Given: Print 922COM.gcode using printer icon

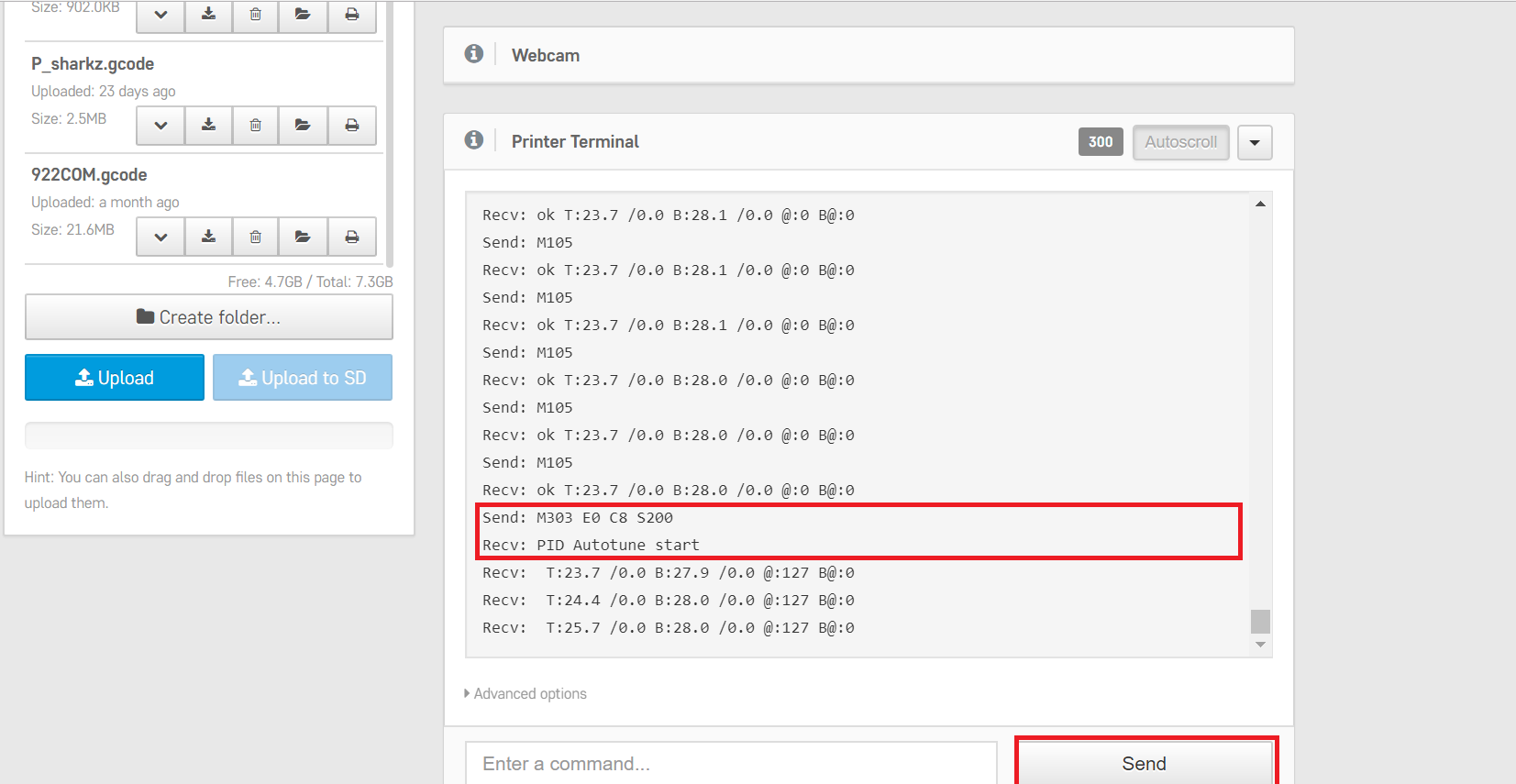Looking at the screenshot, I should (352, 237).
